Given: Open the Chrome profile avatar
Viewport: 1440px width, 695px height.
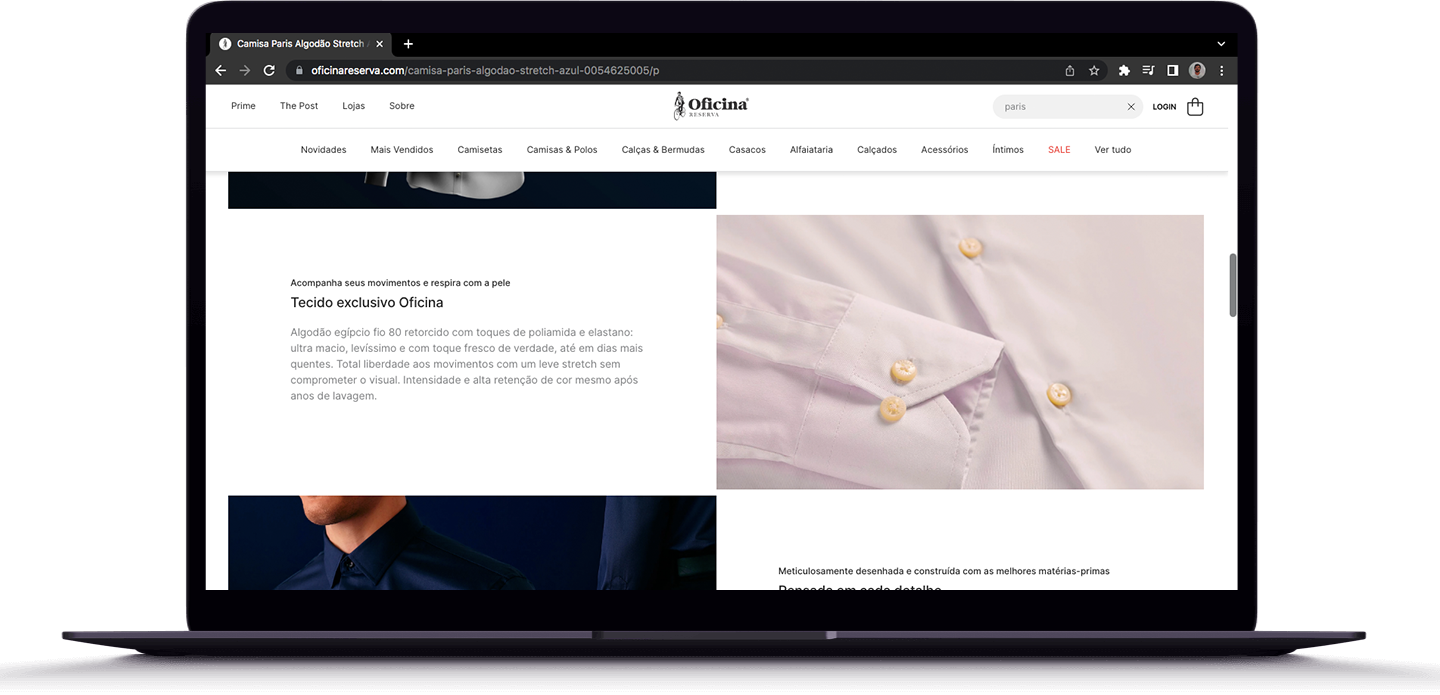Looking at the screenshot, I should click(x=1197, y=71).
